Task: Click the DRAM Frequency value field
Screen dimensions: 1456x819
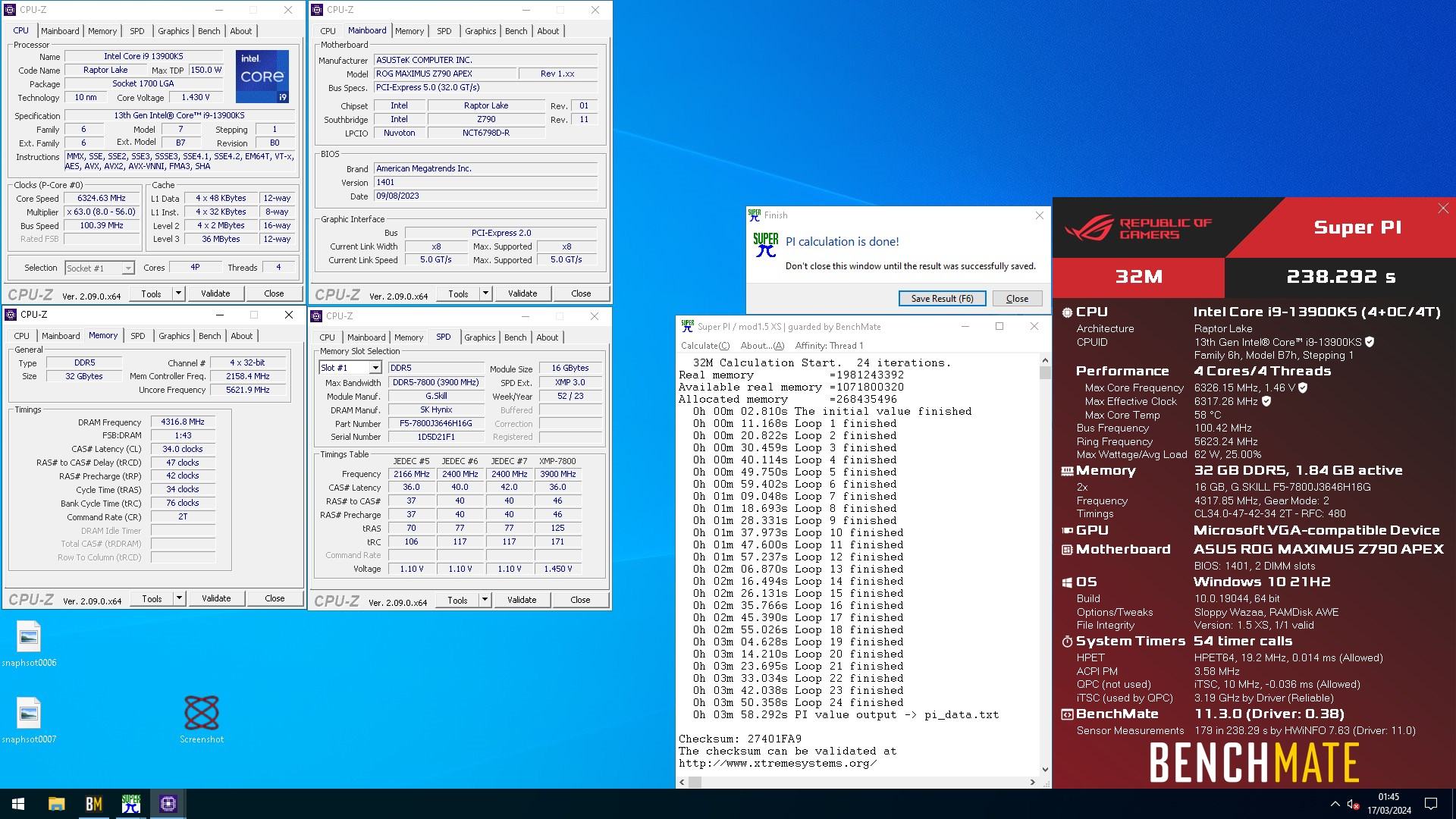Action: point(183,422)
